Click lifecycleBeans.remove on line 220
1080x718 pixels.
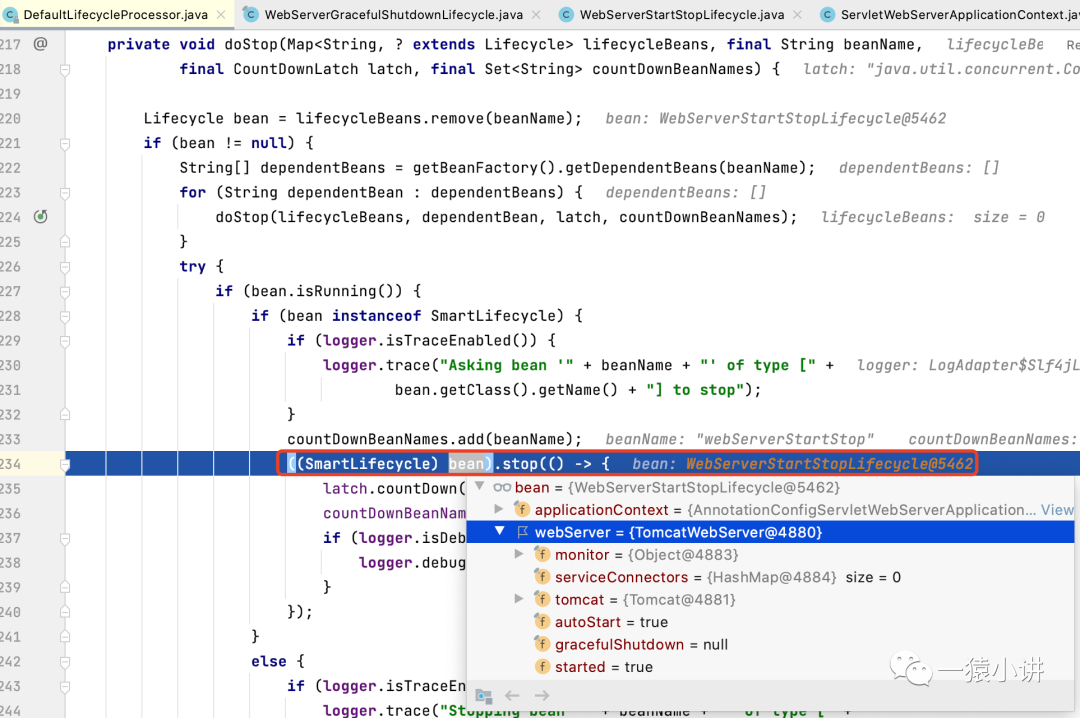click(390, 119)
